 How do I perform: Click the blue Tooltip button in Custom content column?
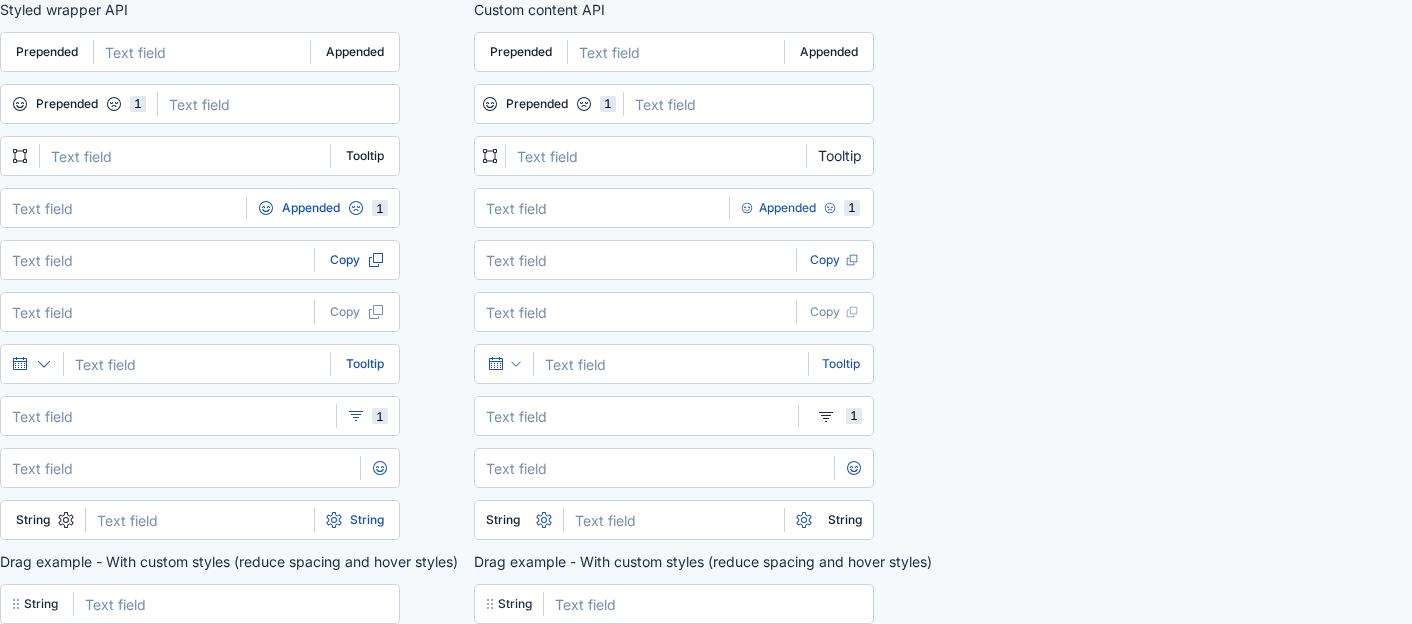tap(841, 364)
